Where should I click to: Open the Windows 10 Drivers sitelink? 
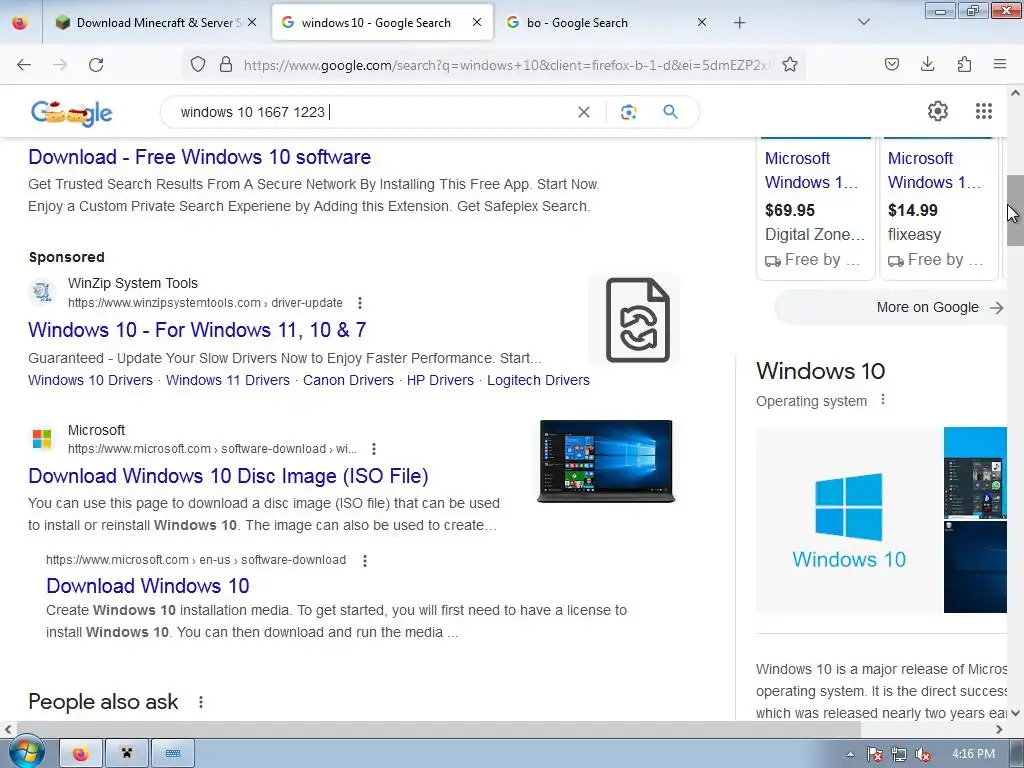coord(90,380)
